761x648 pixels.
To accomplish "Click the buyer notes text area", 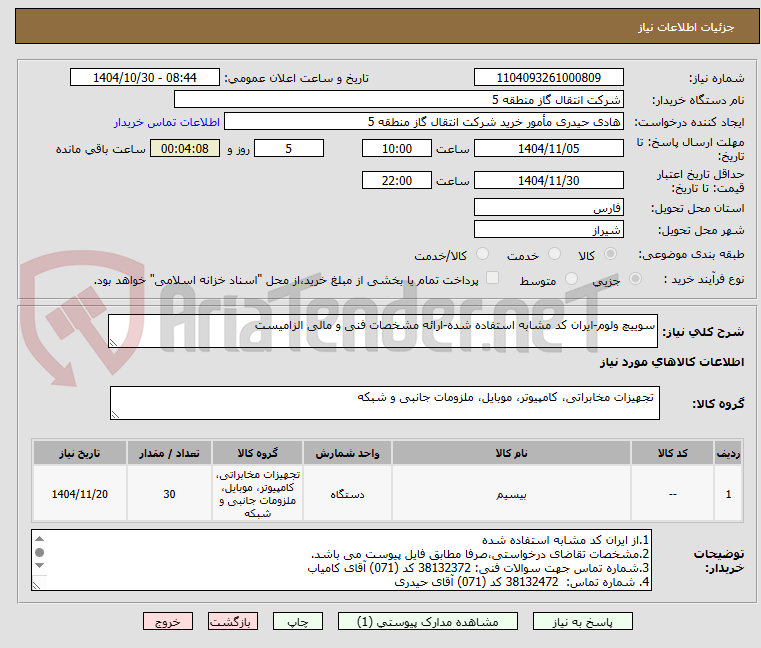I will 342,560.
